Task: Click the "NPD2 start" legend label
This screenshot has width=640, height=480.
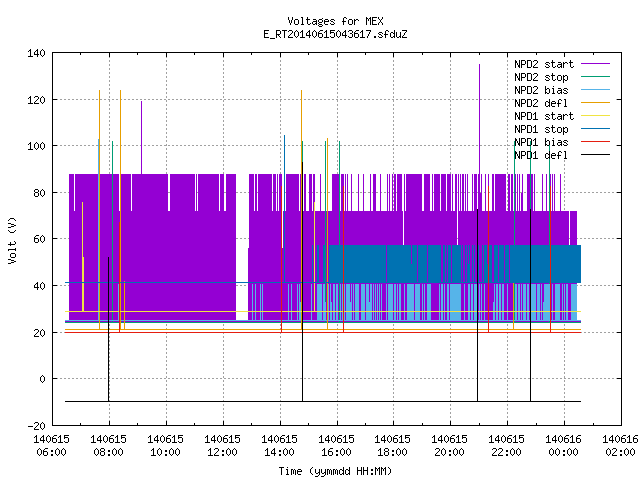Action: pos(544,64)
